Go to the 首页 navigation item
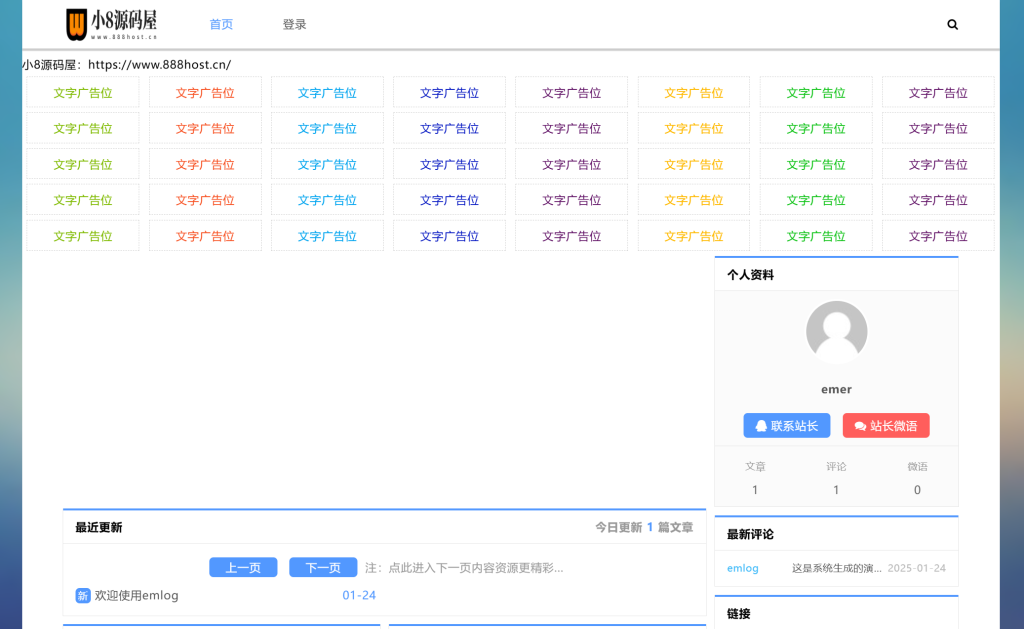Screen dimensions: 1024x629 point(221,24)
